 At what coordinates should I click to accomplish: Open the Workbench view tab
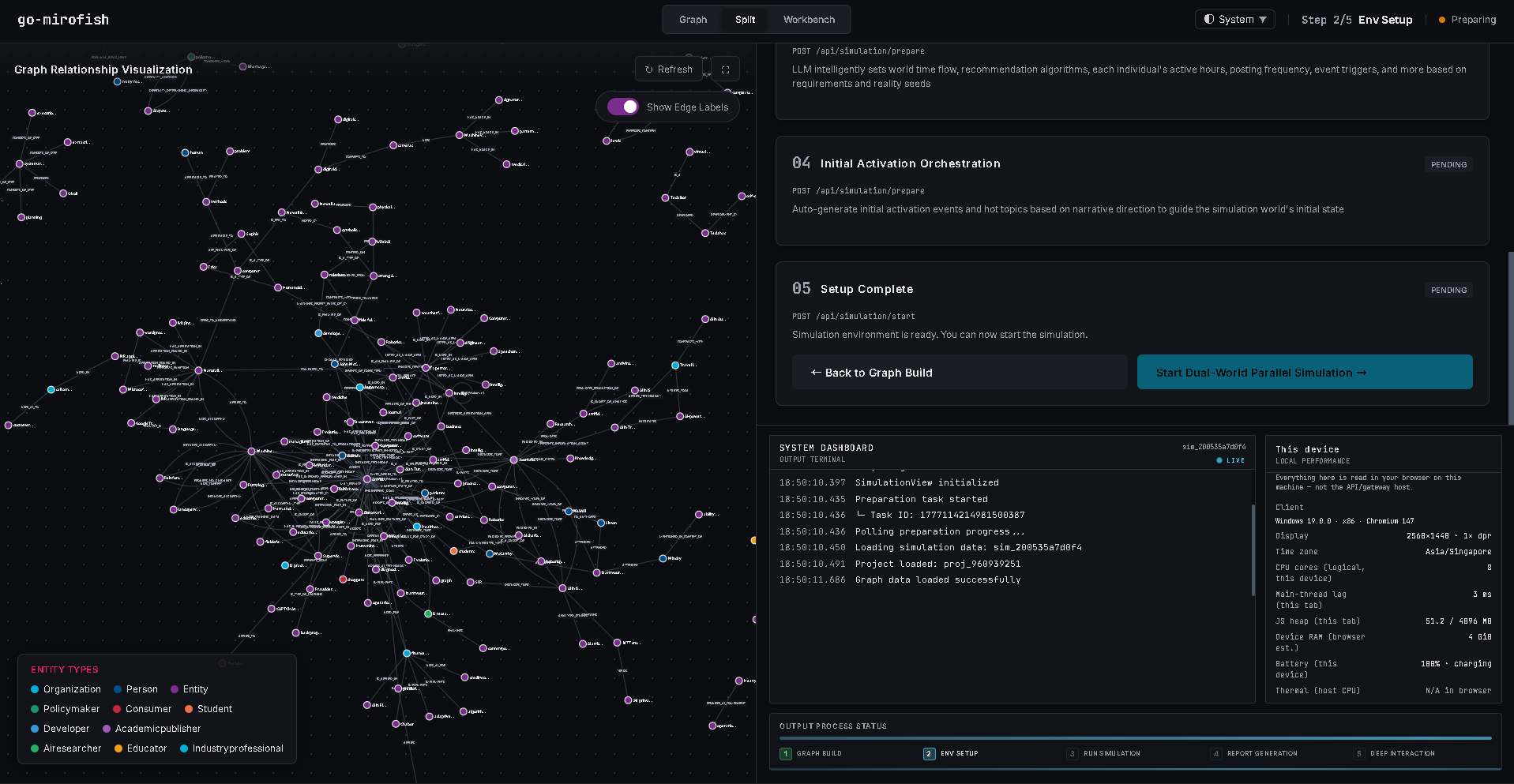pyautogui.click(x=809, y=20)
